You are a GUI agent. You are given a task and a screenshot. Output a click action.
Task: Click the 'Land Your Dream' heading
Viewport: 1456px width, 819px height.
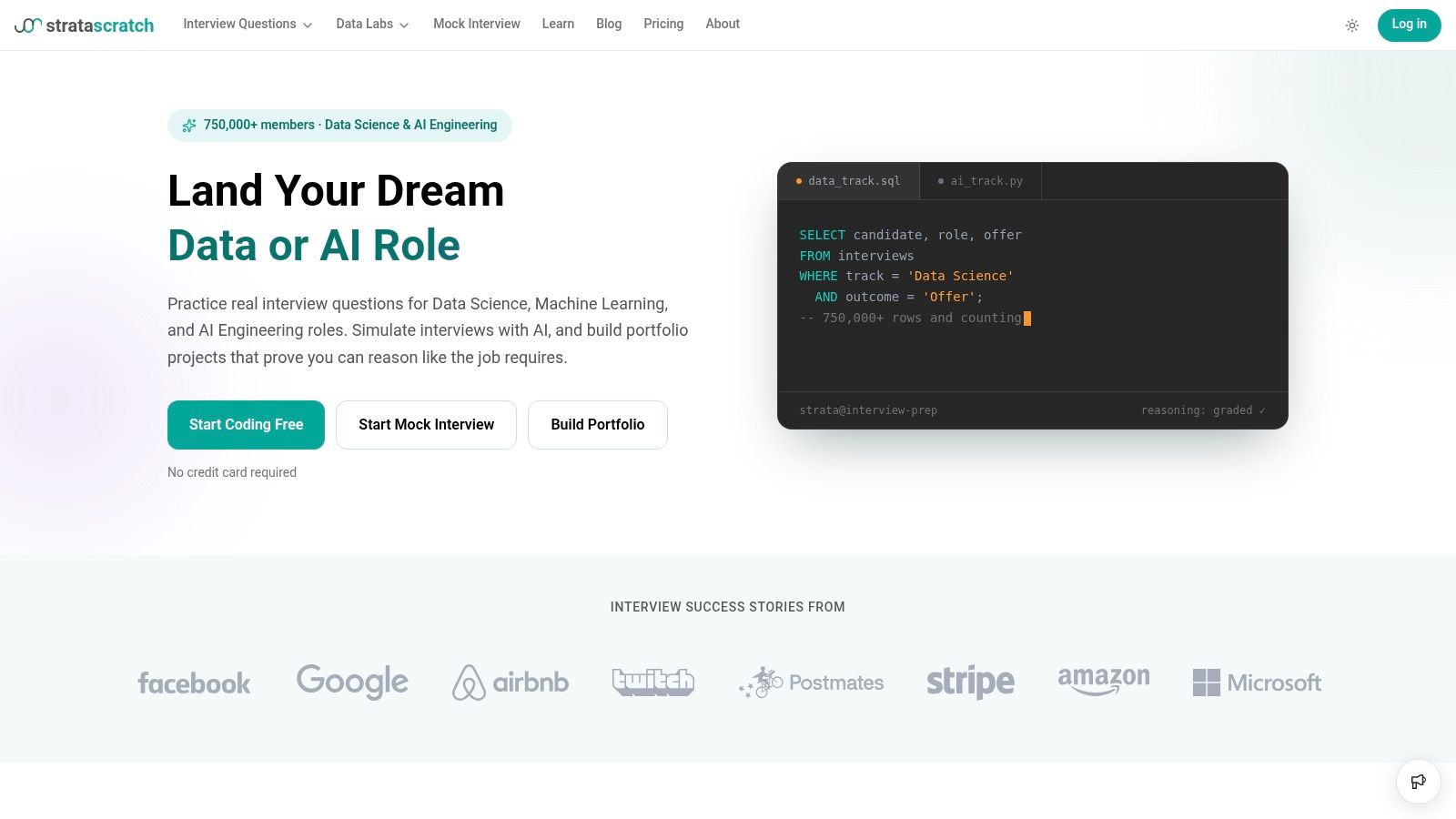(336, 191)
